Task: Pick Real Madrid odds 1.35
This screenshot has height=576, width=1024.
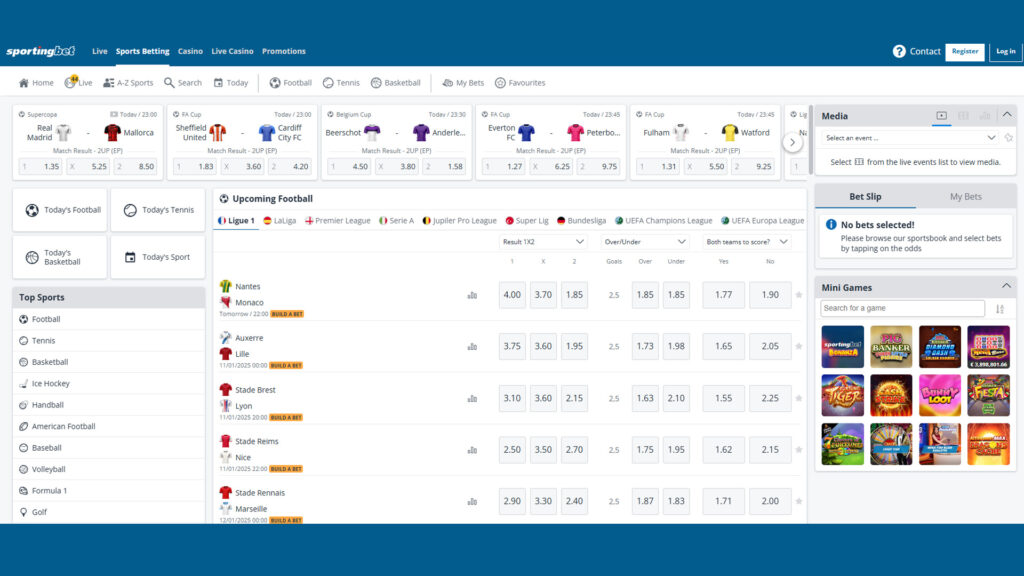Action: (x=40, y=167)
